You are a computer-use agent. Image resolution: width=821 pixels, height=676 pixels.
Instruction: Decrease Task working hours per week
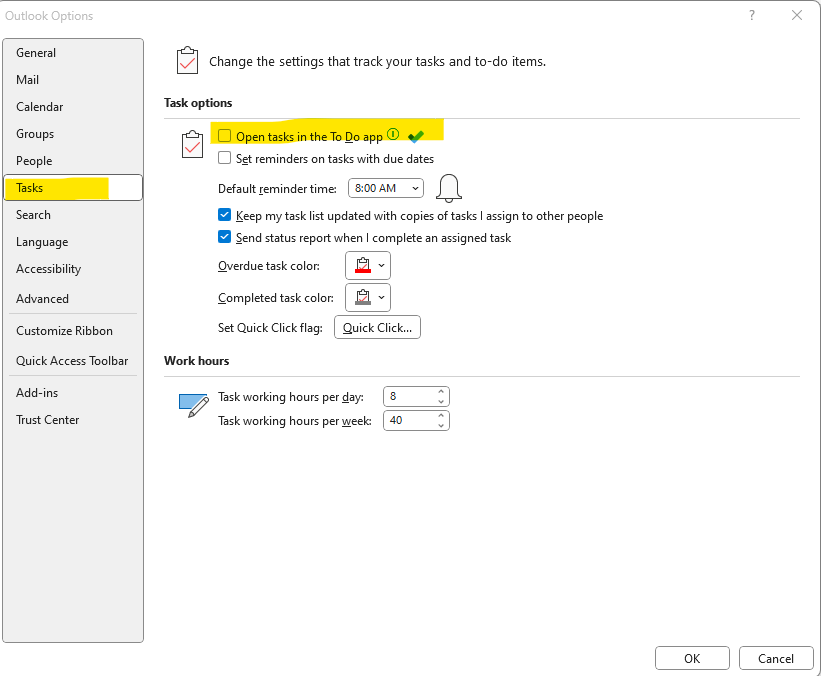pos(441,426)
